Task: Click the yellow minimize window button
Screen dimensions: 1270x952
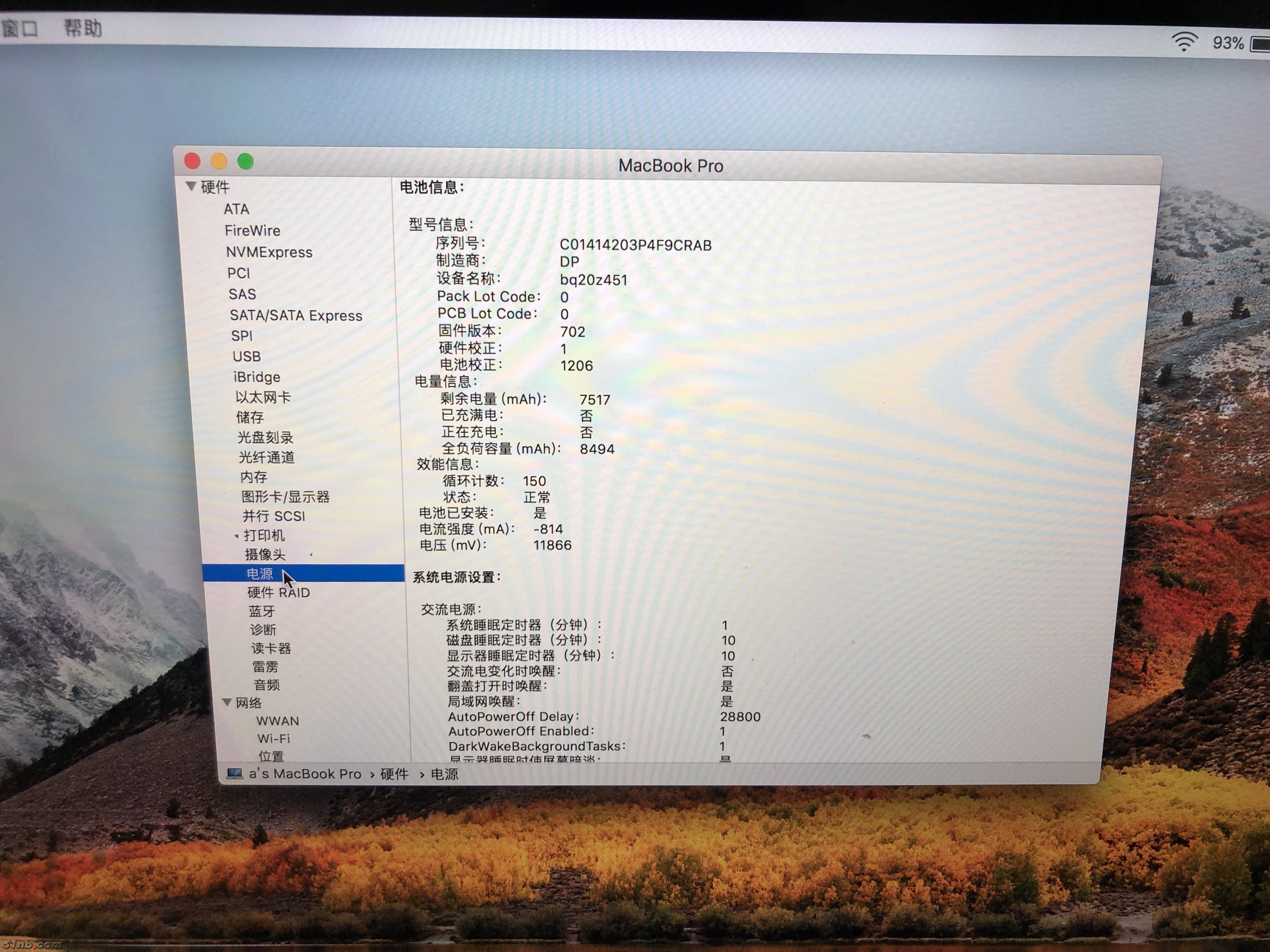Action: click(x=219, y=161)
